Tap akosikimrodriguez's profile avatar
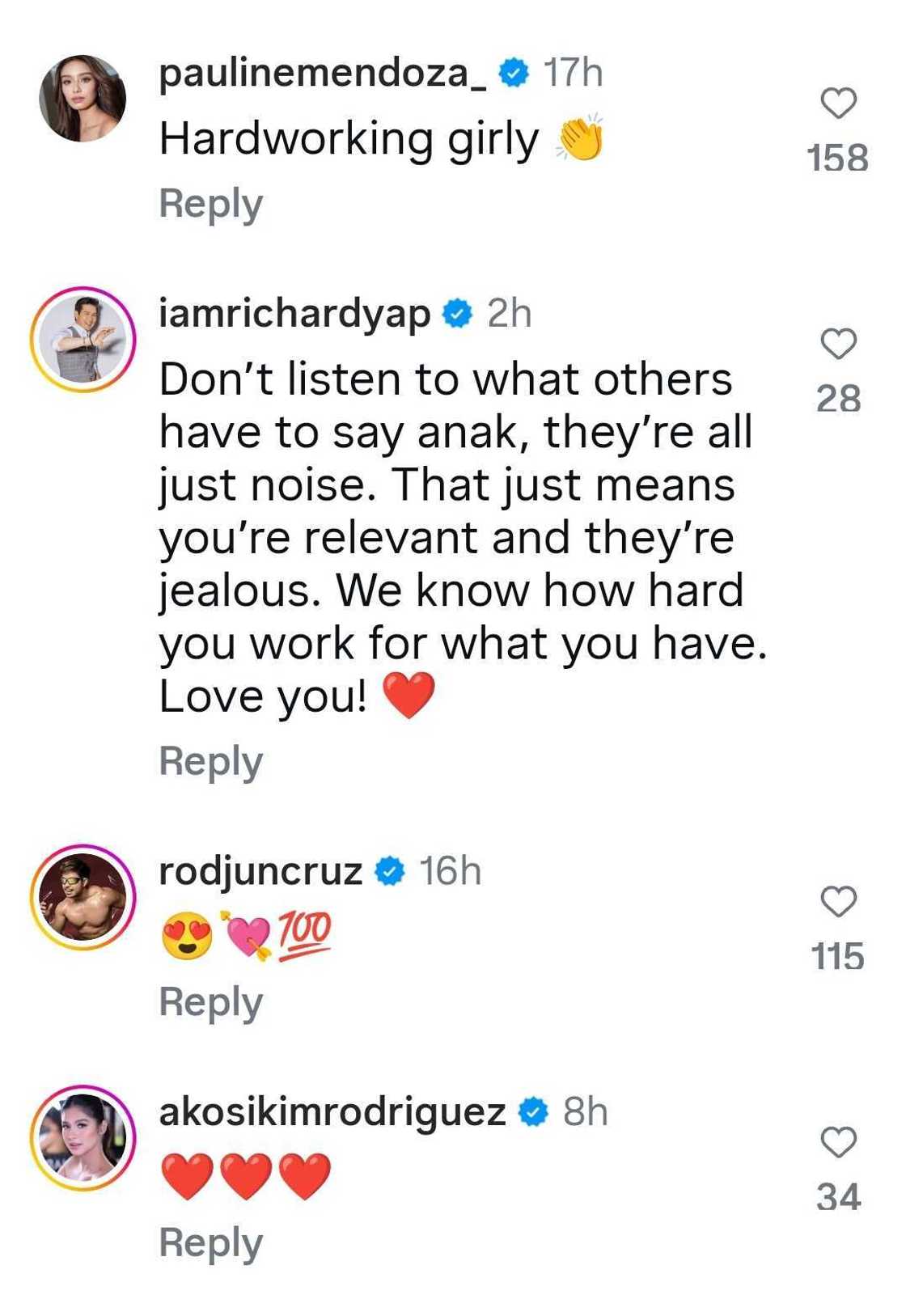The height and width of the screenshot is (1316, 906). [83, 1137]
